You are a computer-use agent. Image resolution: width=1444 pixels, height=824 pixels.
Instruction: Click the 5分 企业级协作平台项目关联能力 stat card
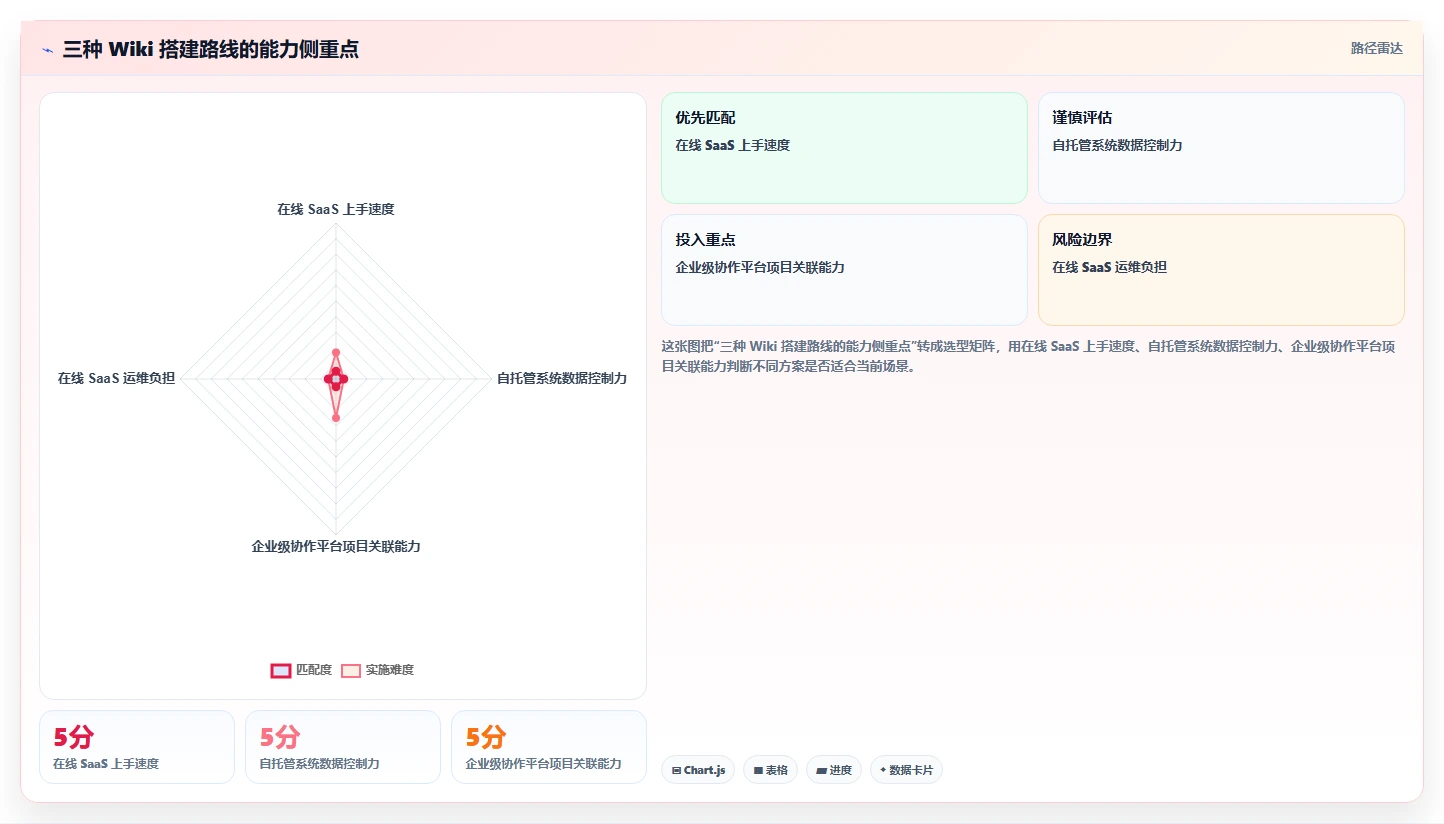pos(549,747)
